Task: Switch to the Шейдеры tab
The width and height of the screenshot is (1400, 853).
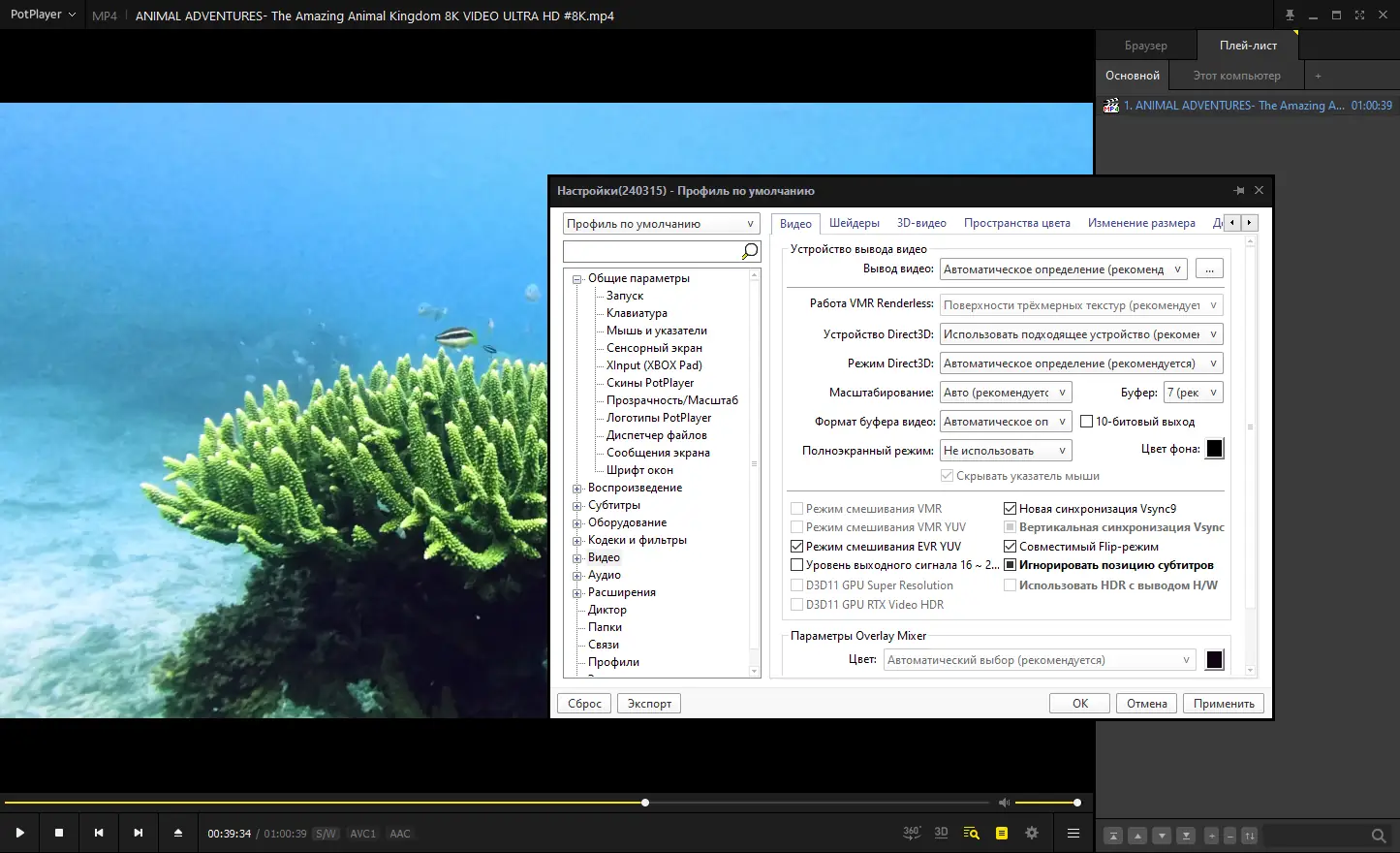Action: tap(854, 223)
